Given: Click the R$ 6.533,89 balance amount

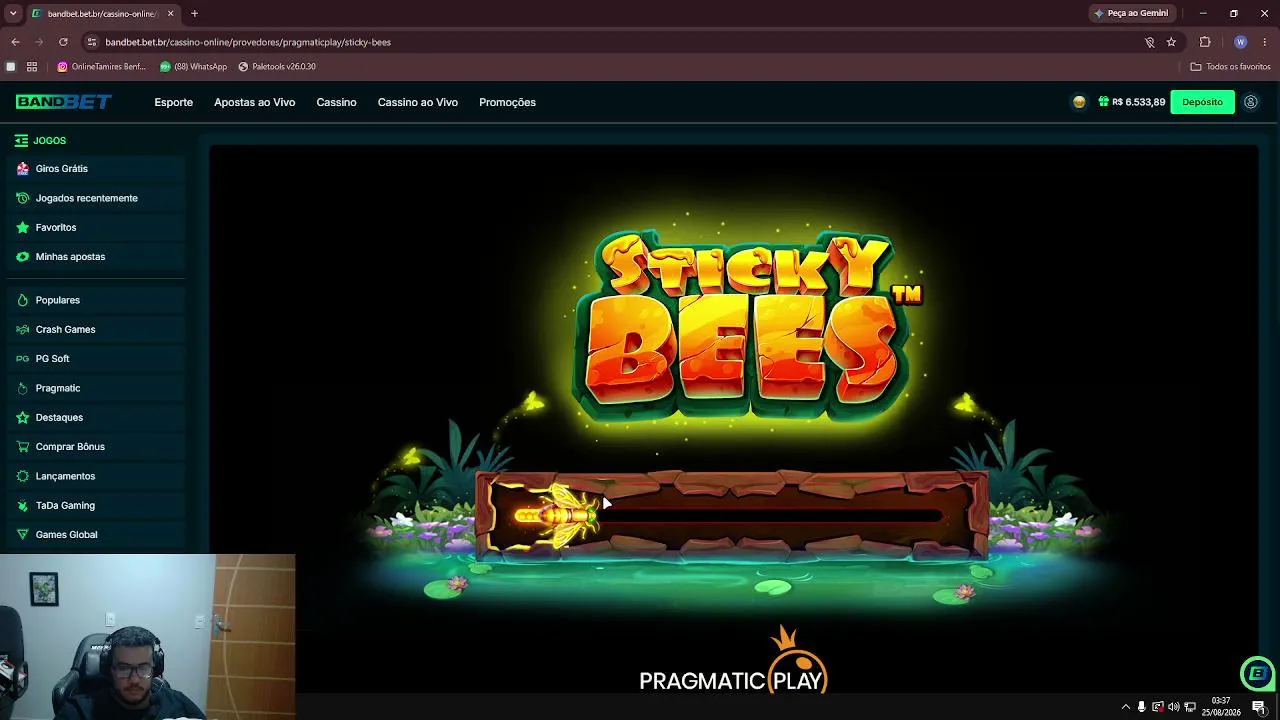Looking at the screenshot, I should click(x=1138, y=102).
